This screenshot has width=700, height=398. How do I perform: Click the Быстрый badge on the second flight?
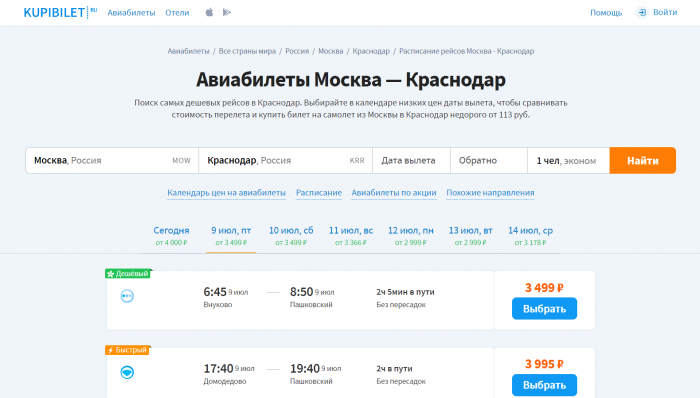[x=128, y=350]
